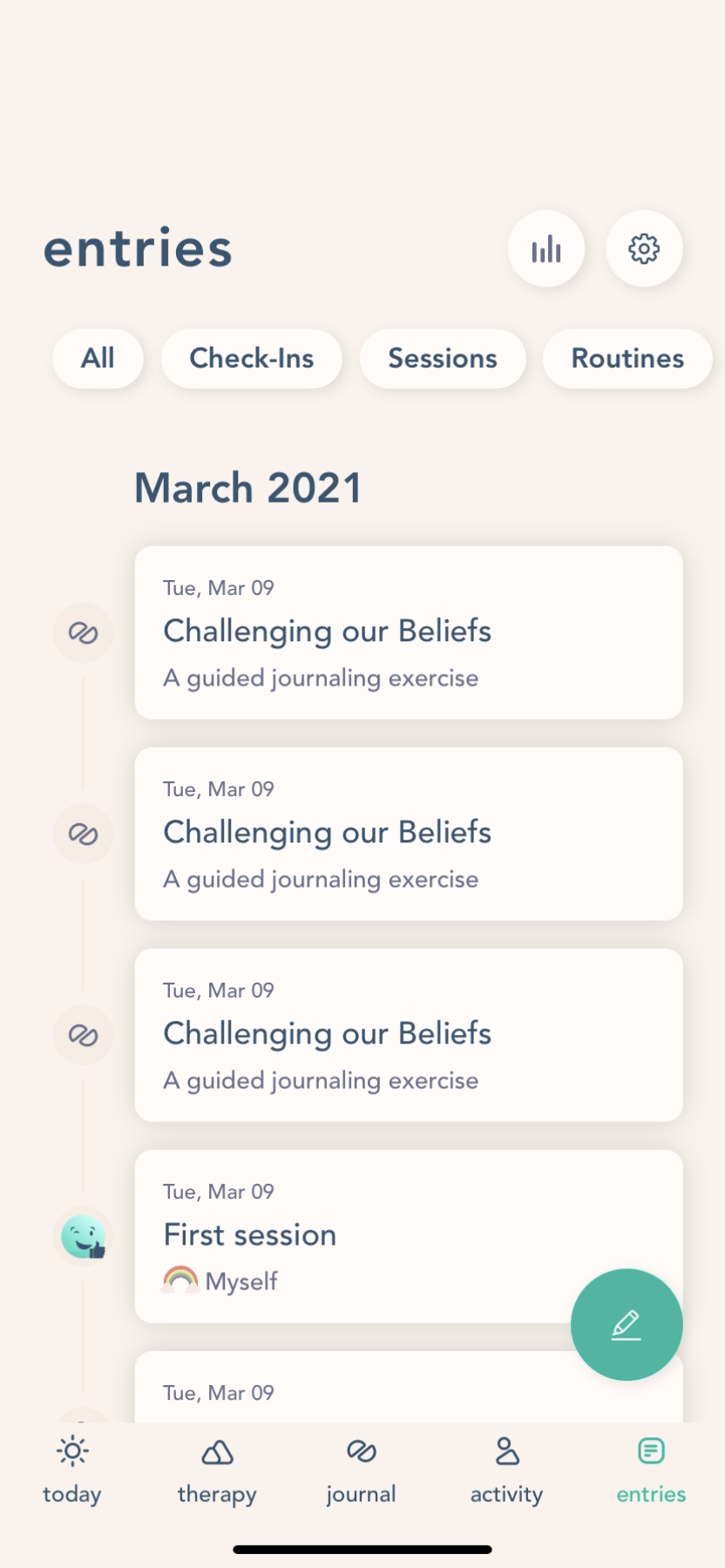Viewport: 725px width, 1568px height.
Task: Show only Sessions entries
Action: point(443,358)
